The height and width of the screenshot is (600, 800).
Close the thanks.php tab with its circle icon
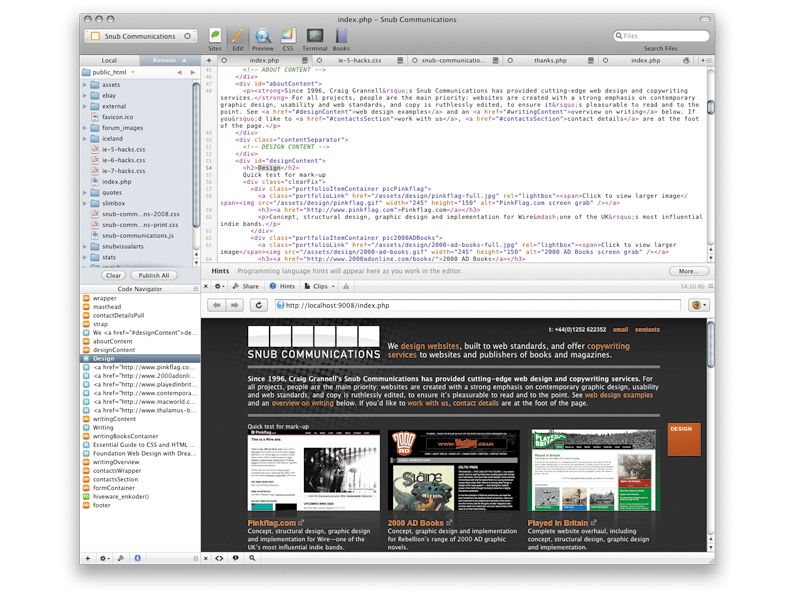(x=510, y=60)
